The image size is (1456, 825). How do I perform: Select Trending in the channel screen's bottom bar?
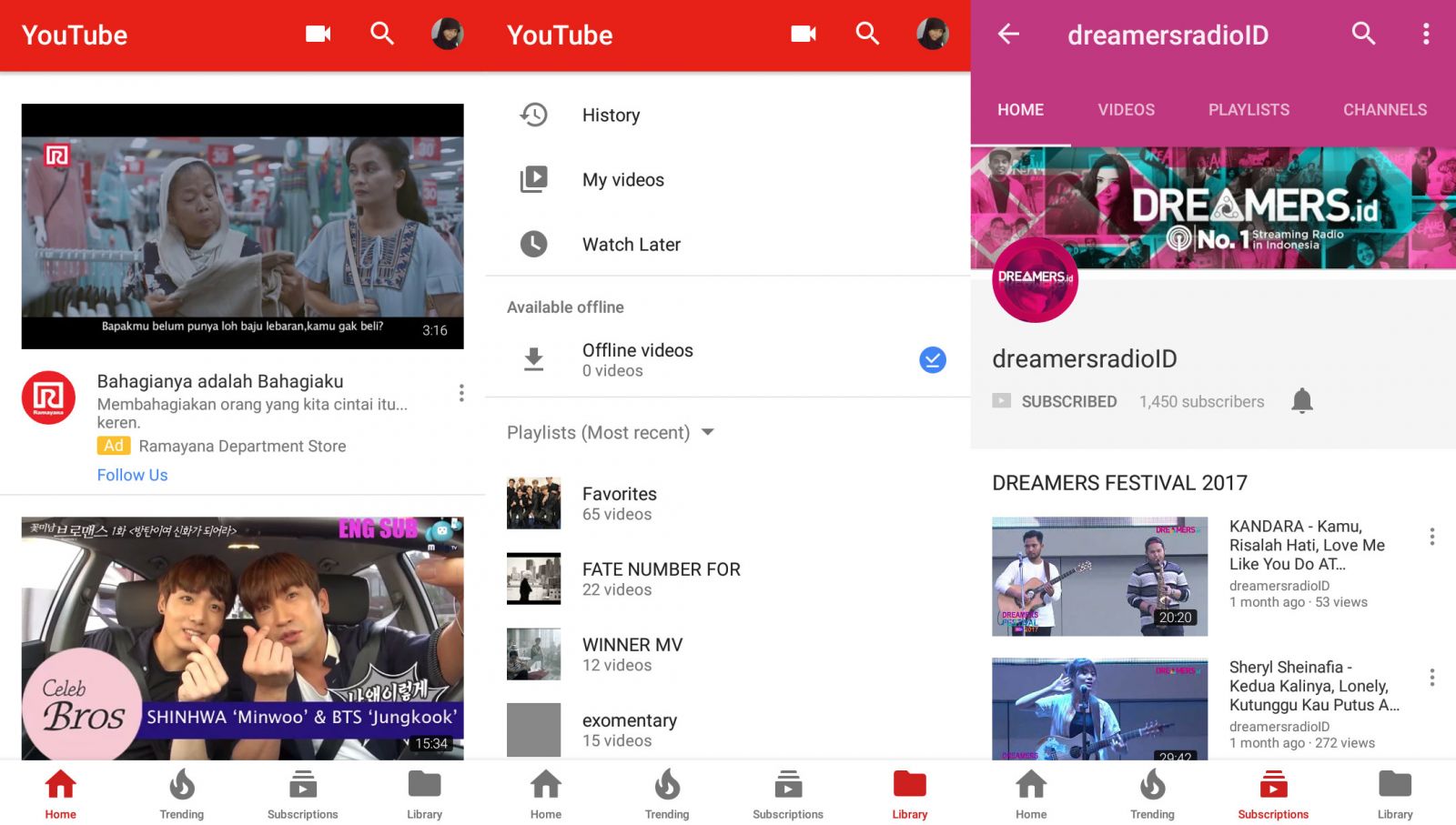[x=1152, y=794]
